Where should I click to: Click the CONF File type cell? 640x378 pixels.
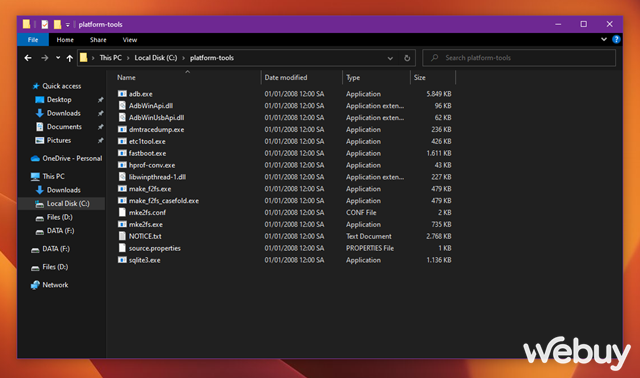point(361,213)
